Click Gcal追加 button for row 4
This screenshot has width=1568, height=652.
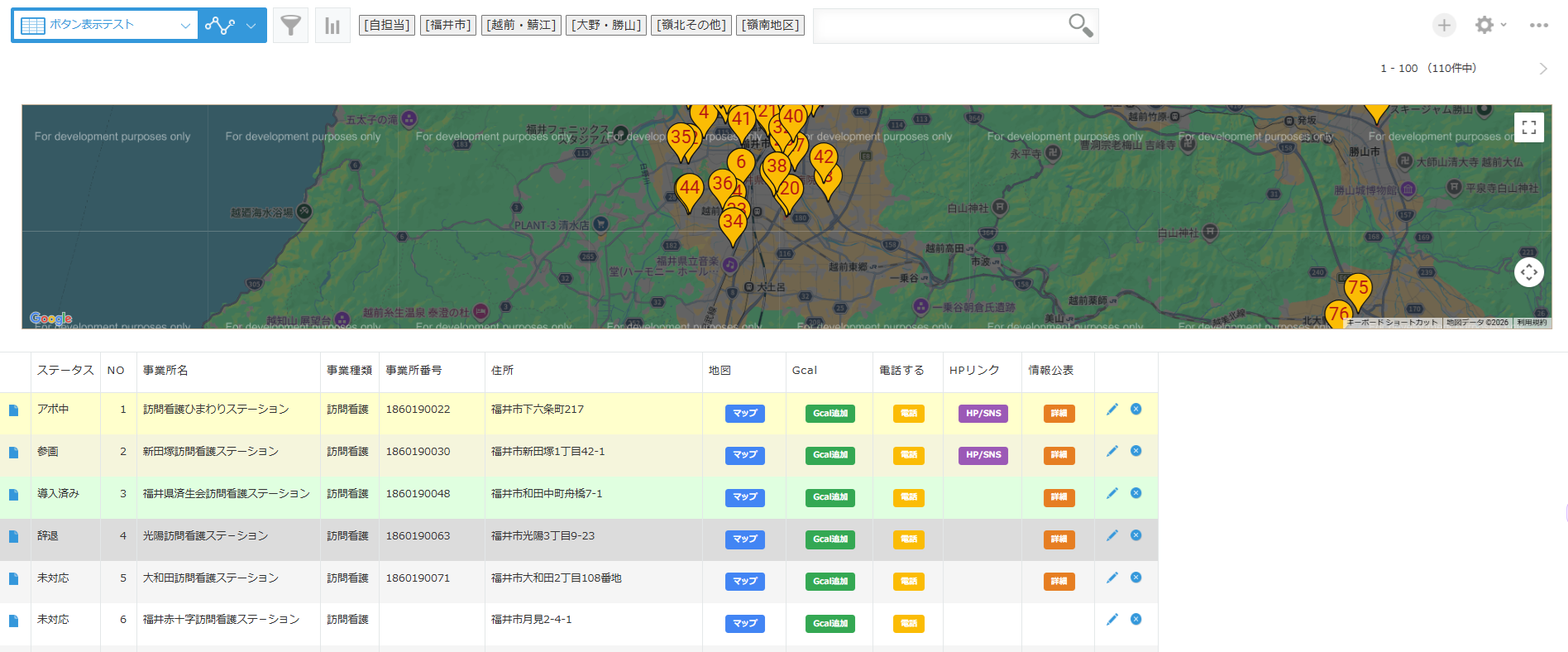click(x=829, y=539)
